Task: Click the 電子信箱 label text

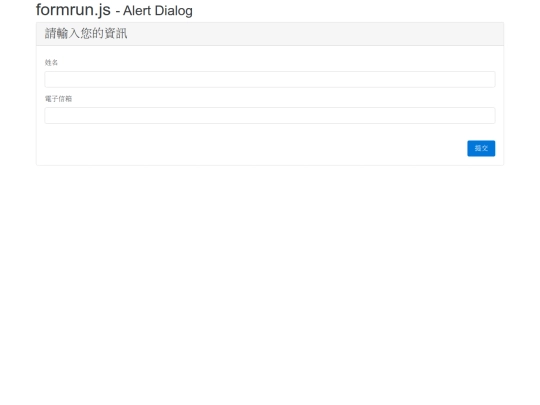Action: (58, 99)
